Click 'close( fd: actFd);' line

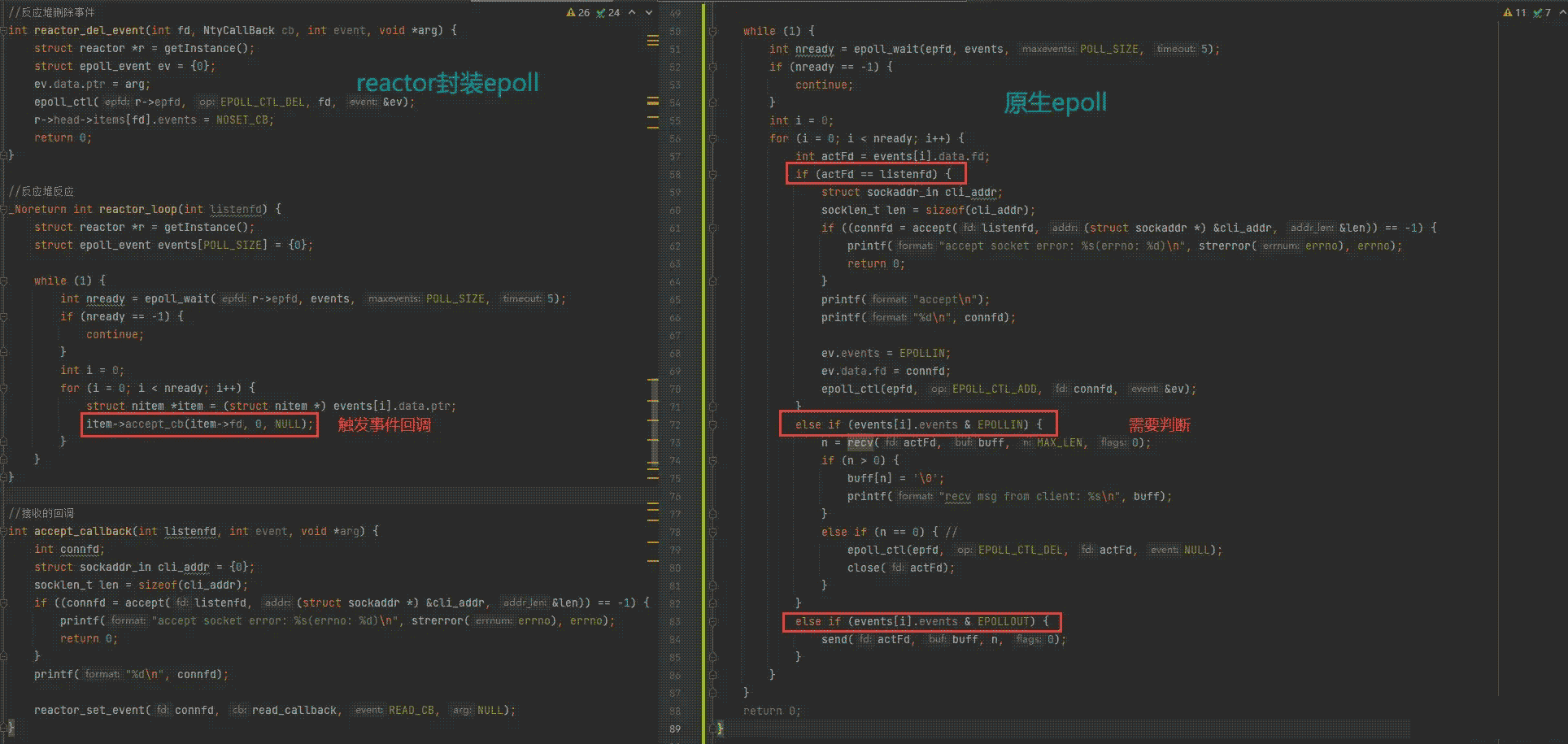tap(901, 568)
